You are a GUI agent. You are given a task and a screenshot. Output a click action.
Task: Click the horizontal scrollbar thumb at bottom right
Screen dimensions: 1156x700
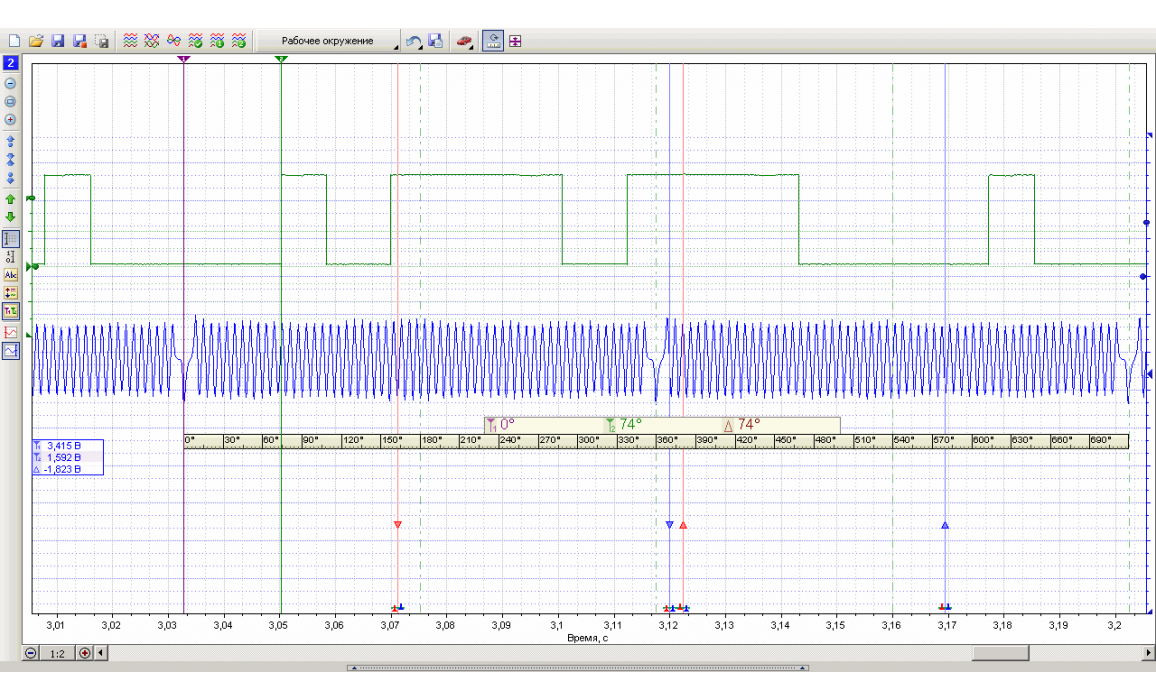point(1000,654)
